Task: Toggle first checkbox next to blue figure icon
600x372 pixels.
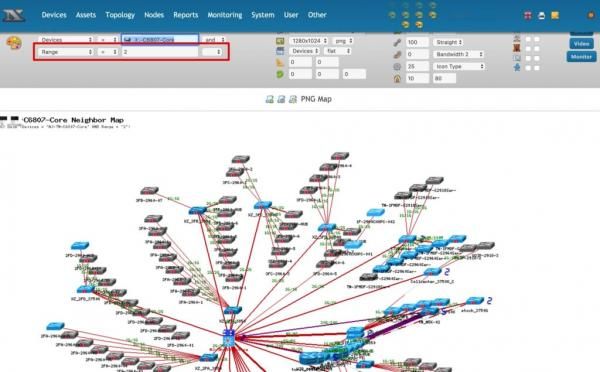Action: (528, 68)
